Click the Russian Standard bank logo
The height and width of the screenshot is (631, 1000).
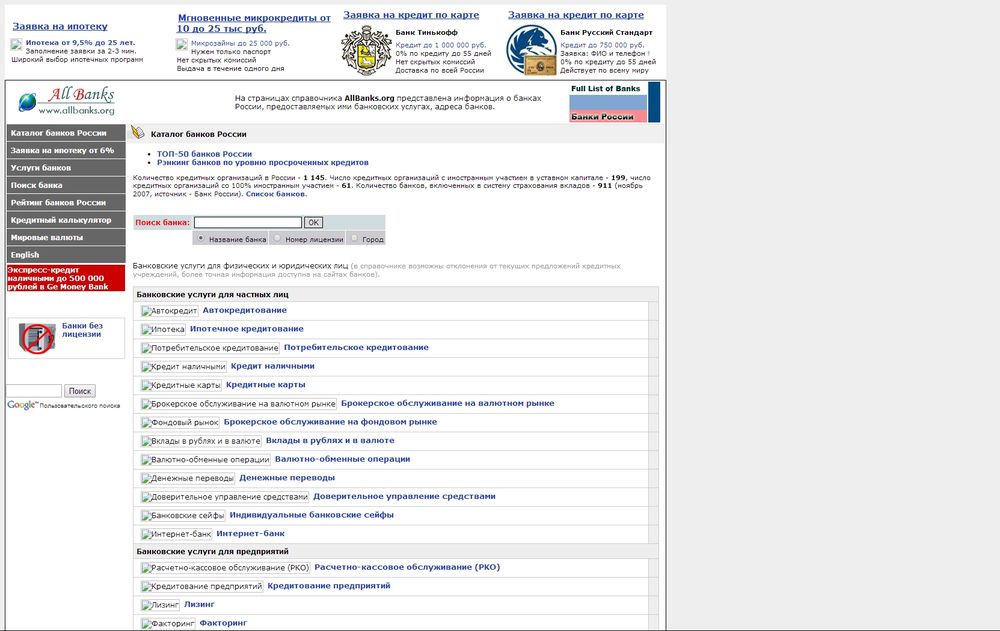coord(531,50)
